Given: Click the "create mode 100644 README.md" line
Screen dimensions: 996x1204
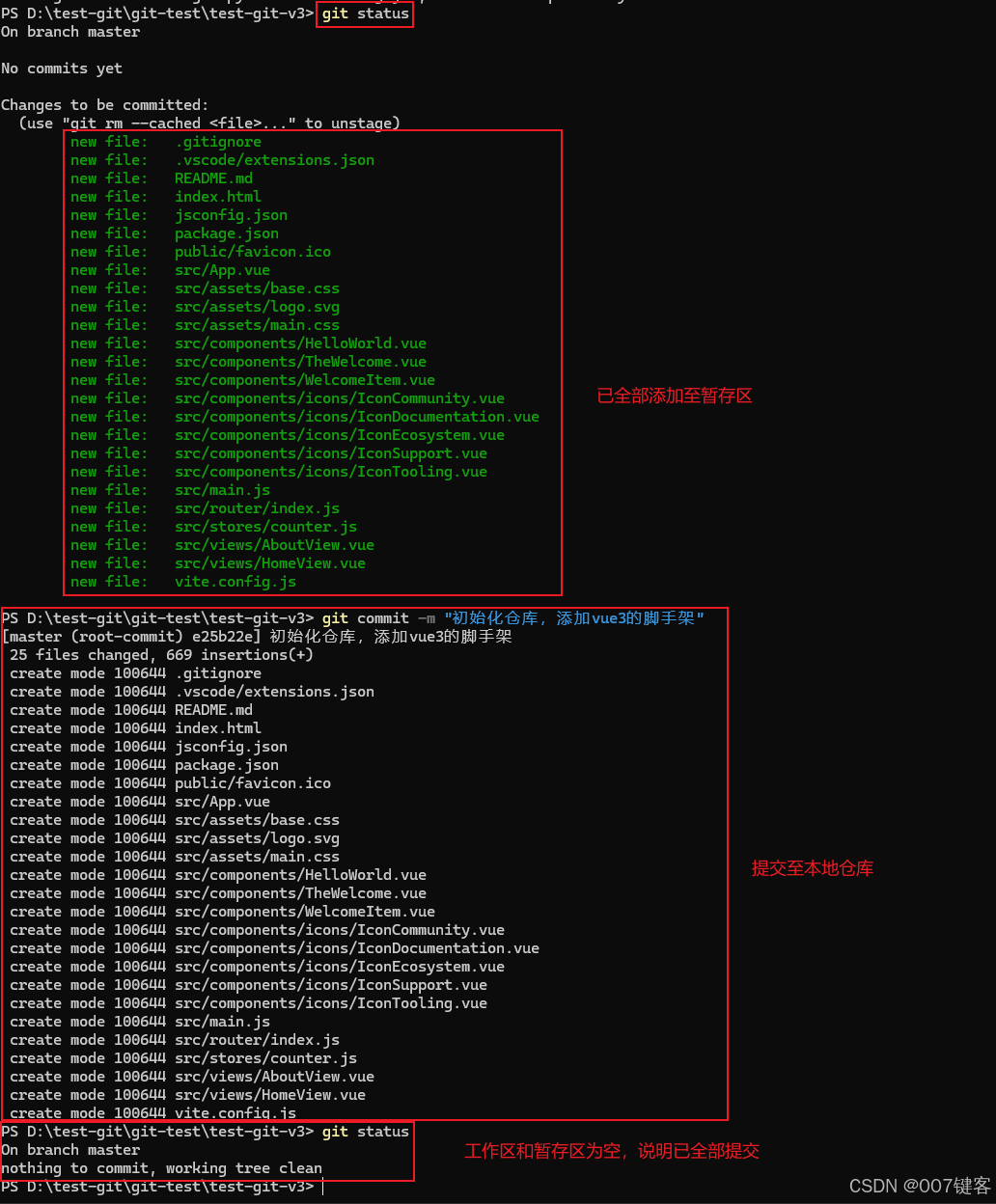Looking at the screenshot, I should [x=131, y=710].
